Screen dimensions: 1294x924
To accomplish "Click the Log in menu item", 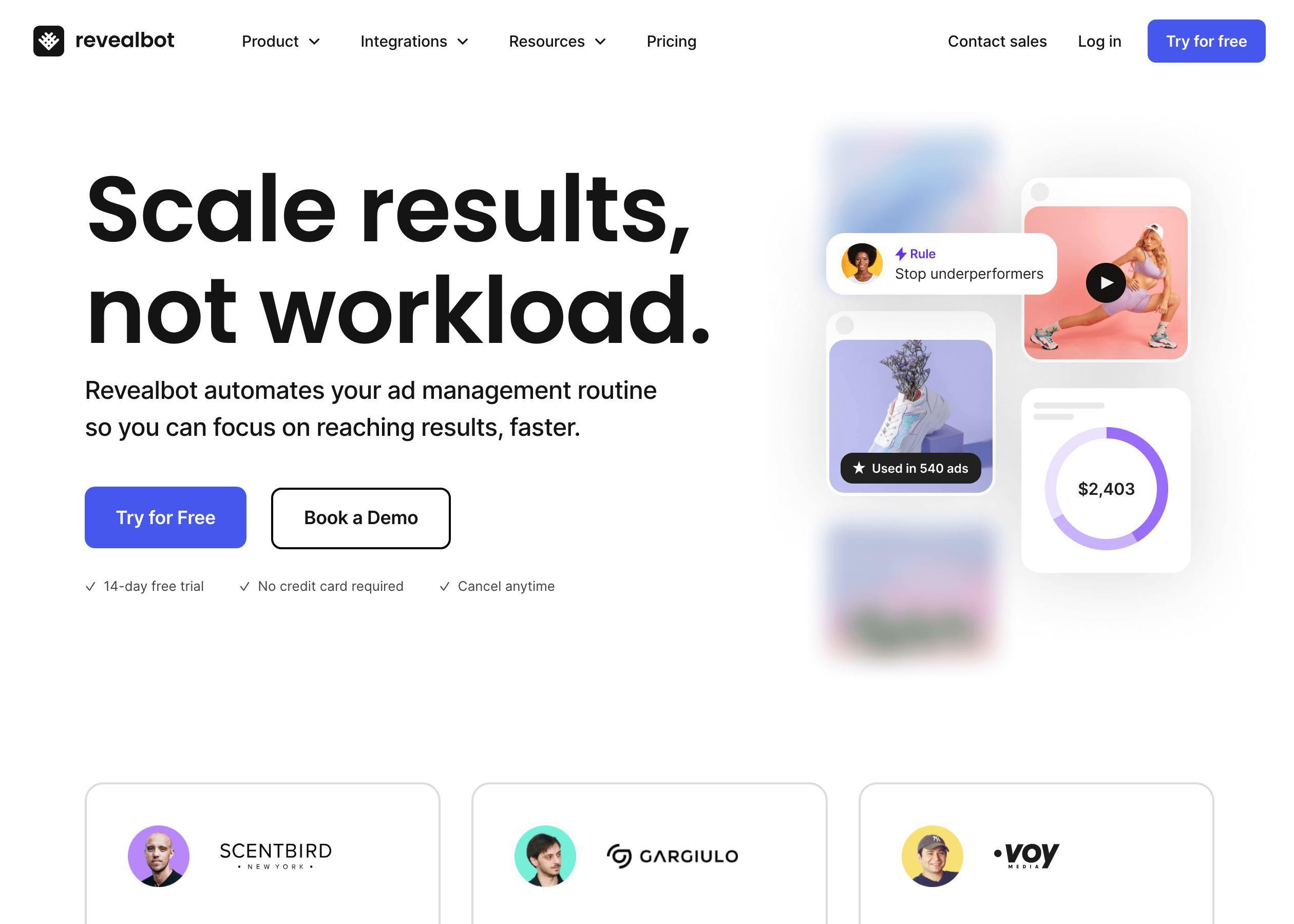I will tap(1099, 41).
